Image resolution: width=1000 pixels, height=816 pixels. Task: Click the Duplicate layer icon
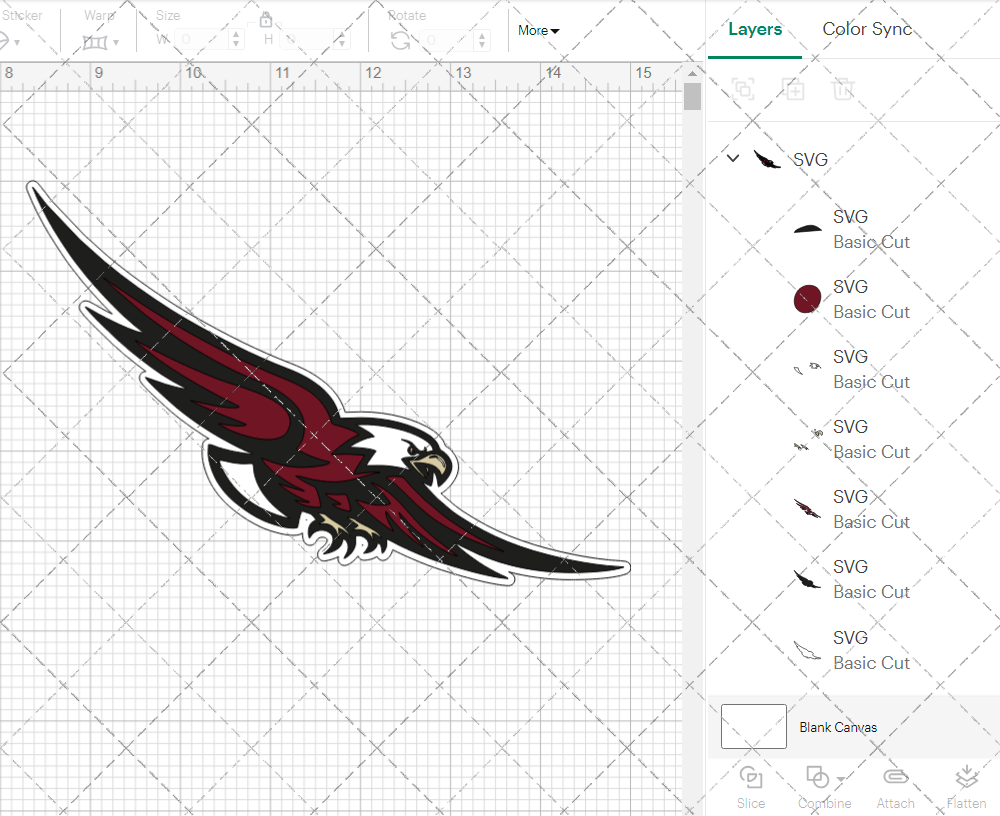click(x=794, y=89)
